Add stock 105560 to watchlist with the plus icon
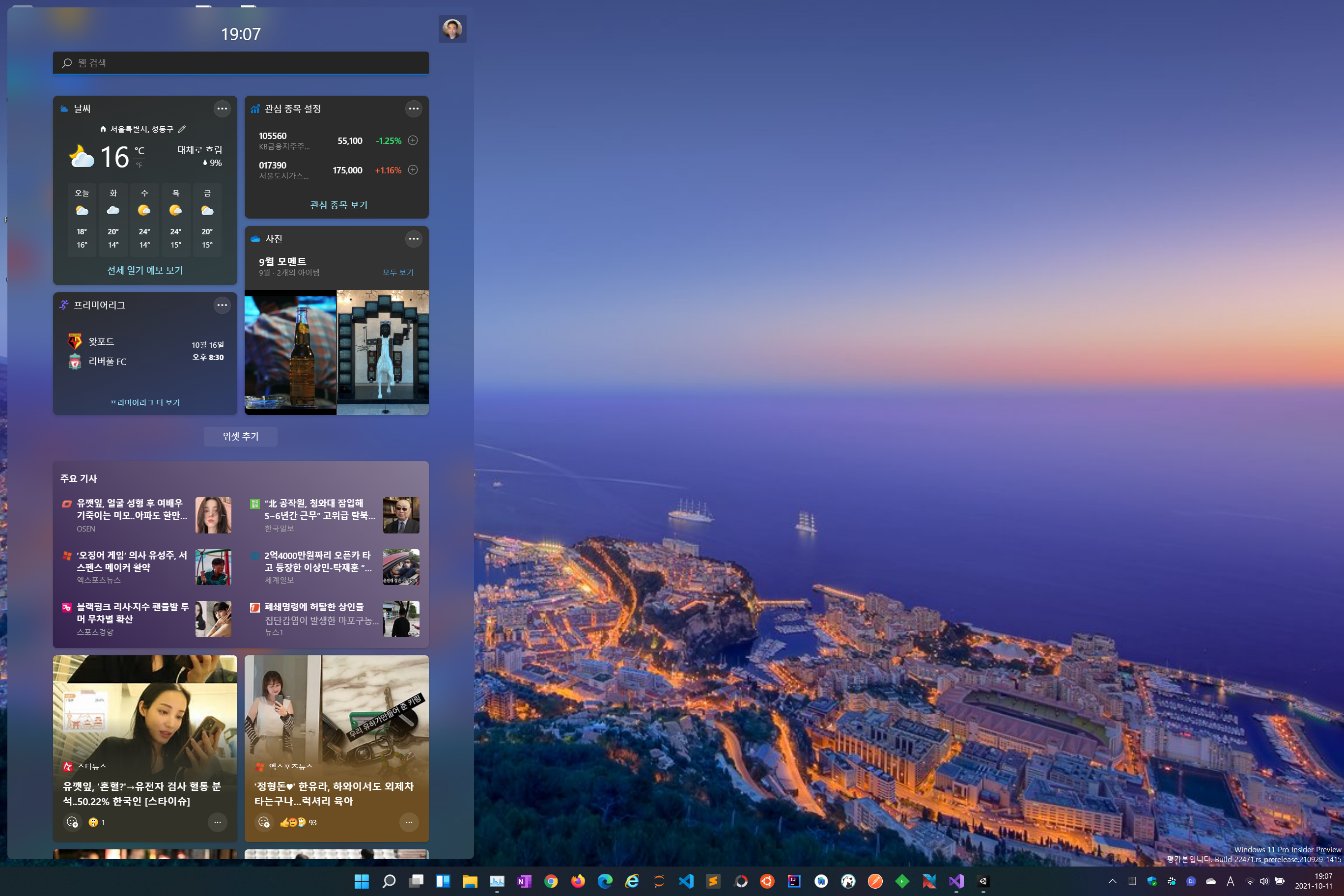Viewport: 1344px width, 896px height. [413, 140]
